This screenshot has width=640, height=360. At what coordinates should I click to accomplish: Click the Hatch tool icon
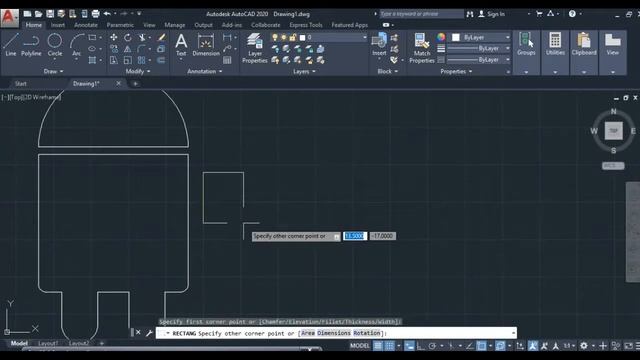click(x=92, y=60)
